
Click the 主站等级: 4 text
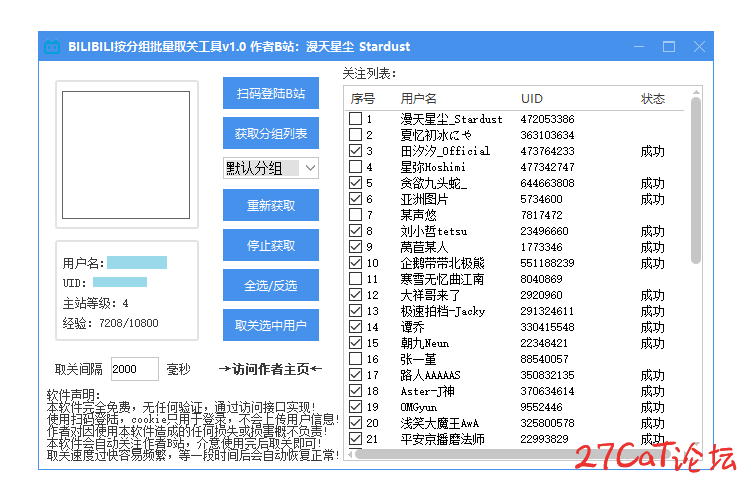(x=95, y=303)
